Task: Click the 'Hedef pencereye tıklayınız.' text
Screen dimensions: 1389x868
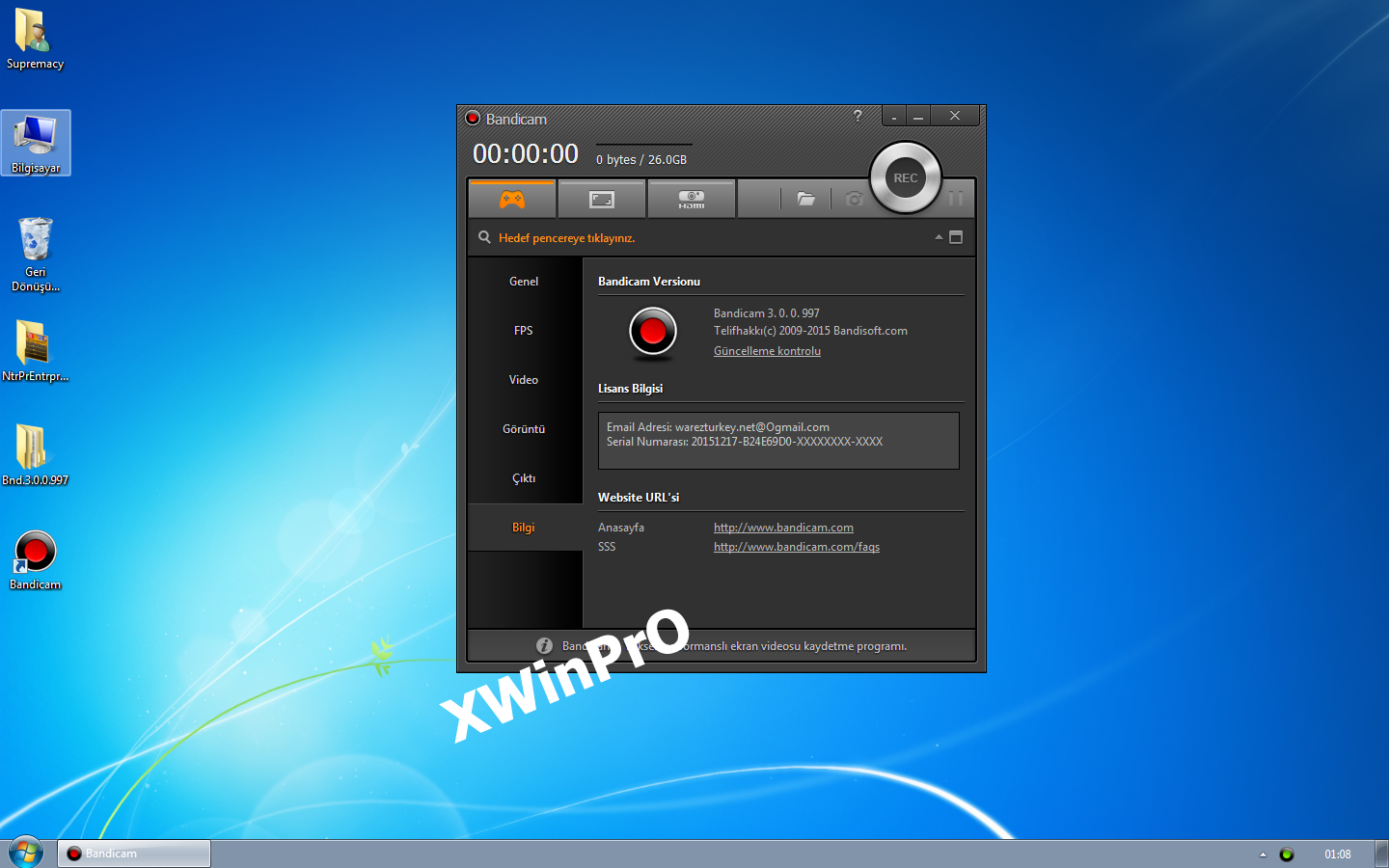Action: click(566, 238)
